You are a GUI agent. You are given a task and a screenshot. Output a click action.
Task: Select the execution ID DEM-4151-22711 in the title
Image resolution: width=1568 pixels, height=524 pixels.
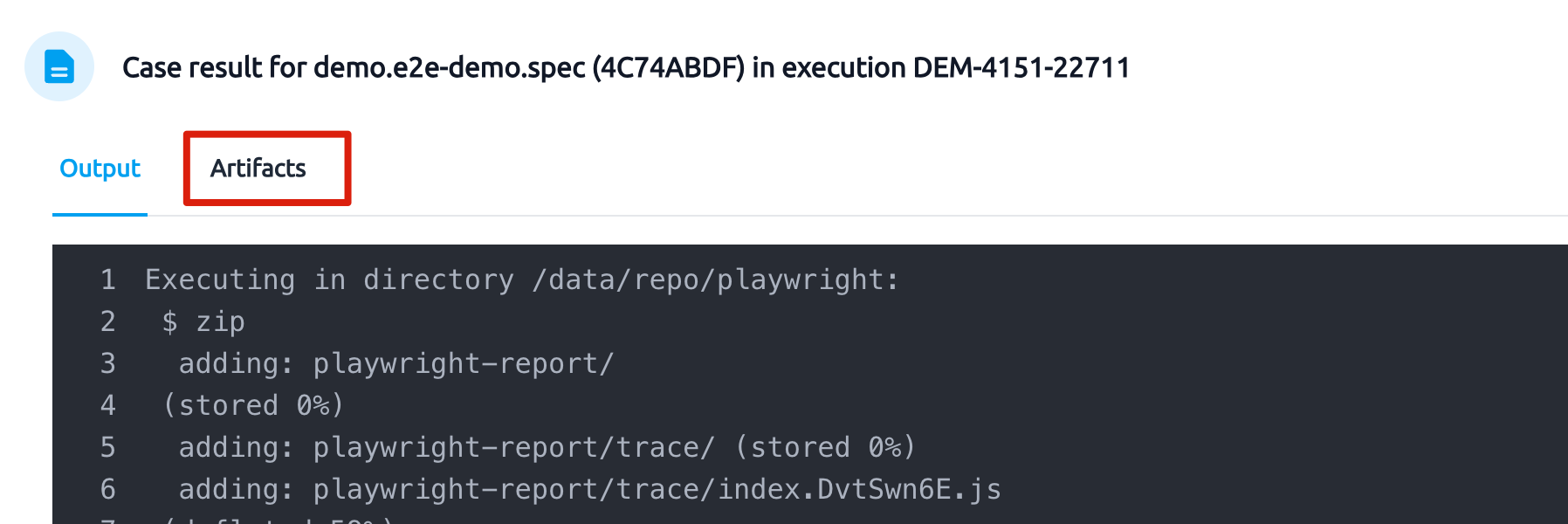(1021, 67)
